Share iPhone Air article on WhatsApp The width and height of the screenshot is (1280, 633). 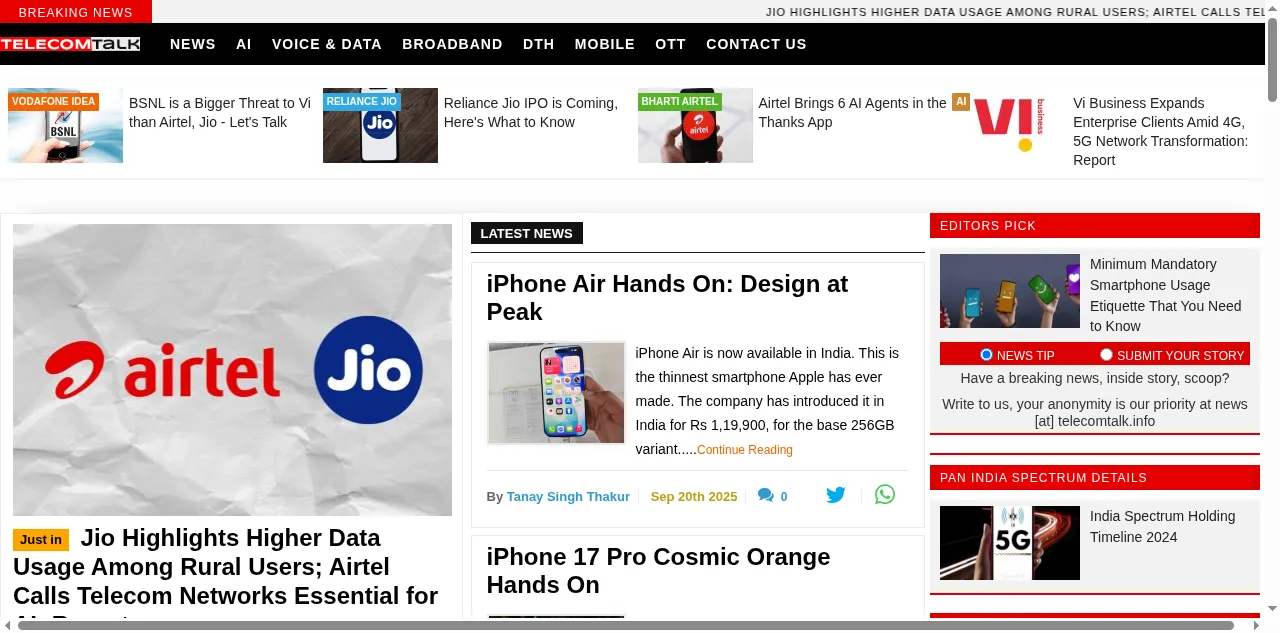[x=885, y=494]
